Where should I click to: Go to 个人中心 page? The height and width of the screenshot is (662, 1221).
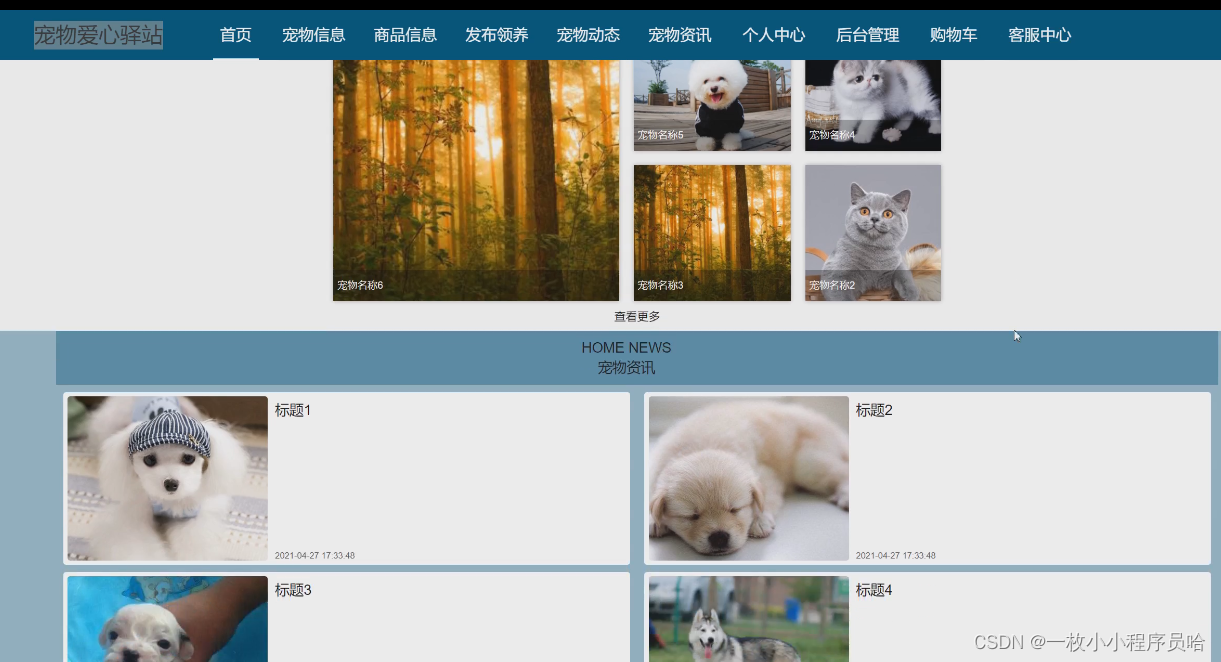(774, 35)
